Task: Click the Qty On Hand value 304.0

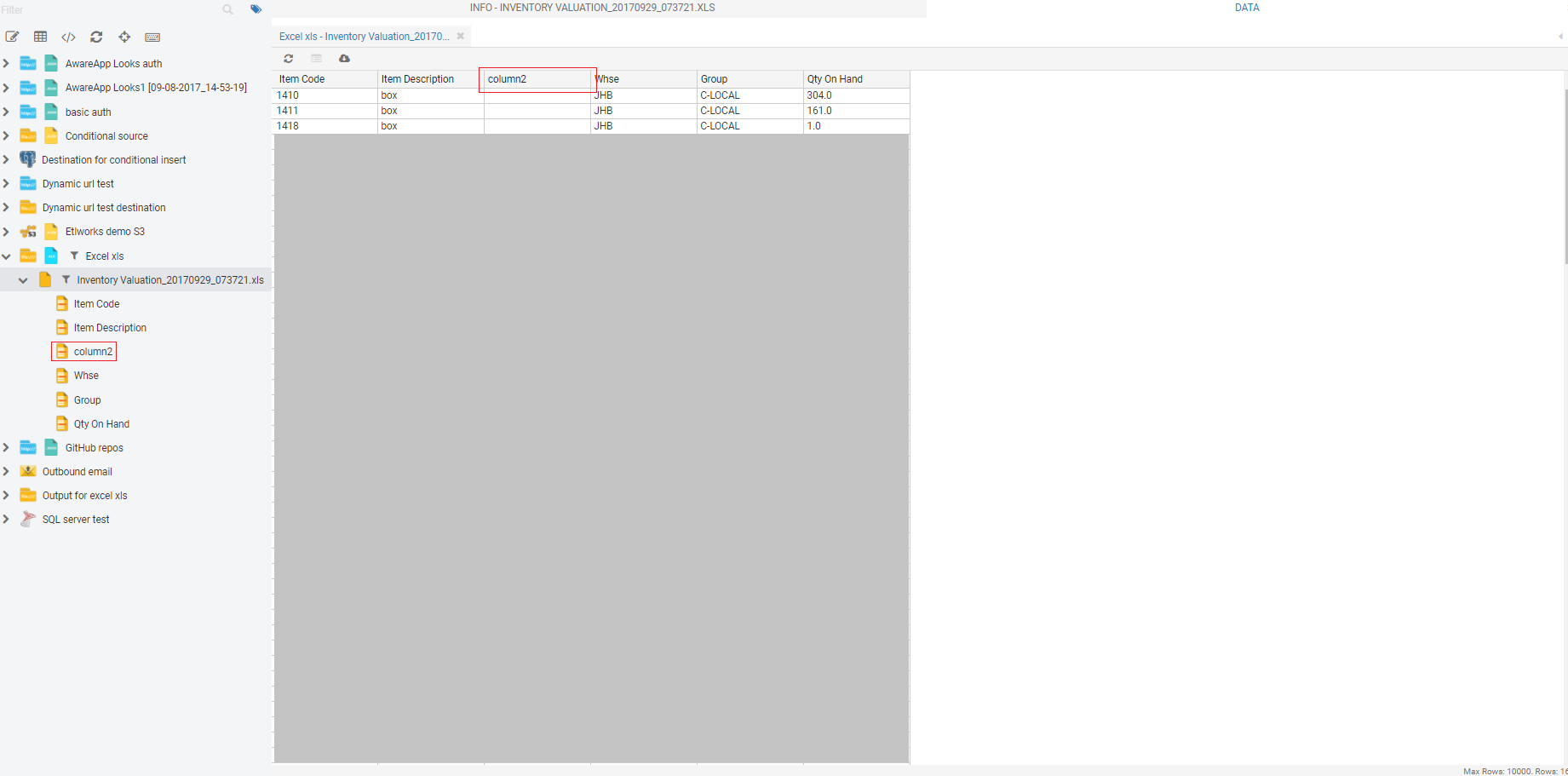Action: point(857,95)
